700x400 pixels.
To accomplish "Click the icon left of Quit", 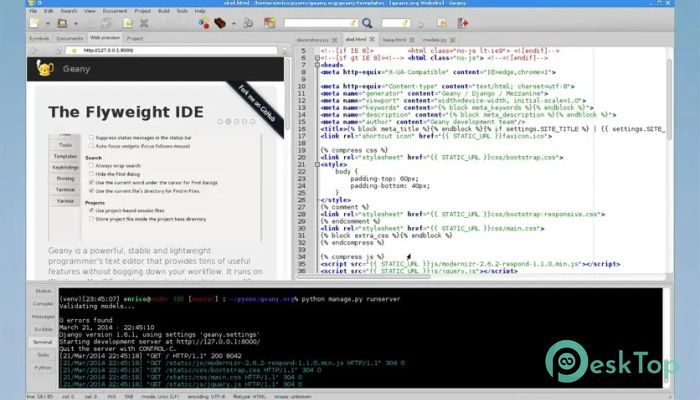I will [x=442, y=23].
